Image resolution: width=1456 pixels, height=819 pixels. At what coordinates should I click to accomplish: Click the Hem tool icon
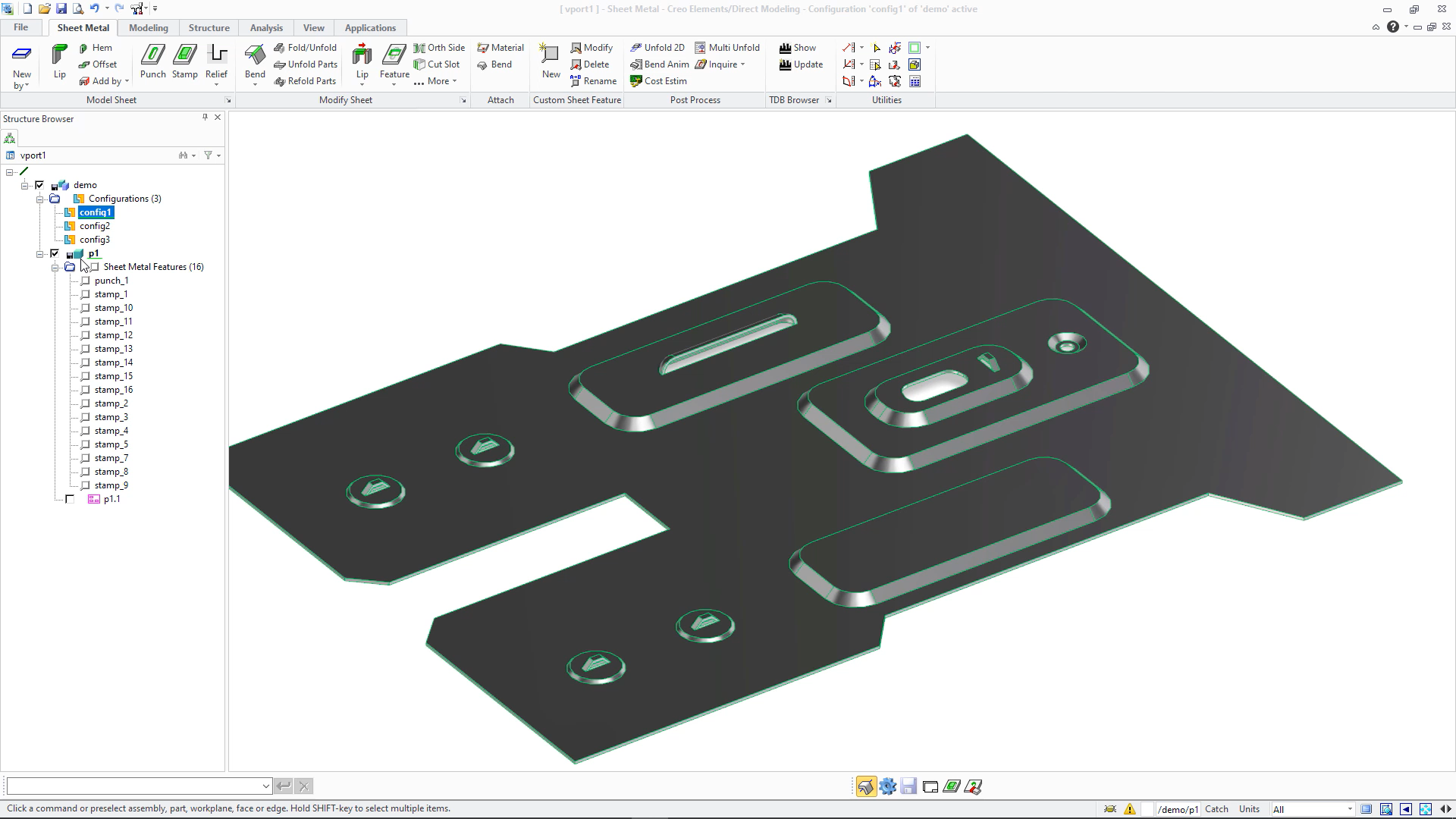pos(83,48)
